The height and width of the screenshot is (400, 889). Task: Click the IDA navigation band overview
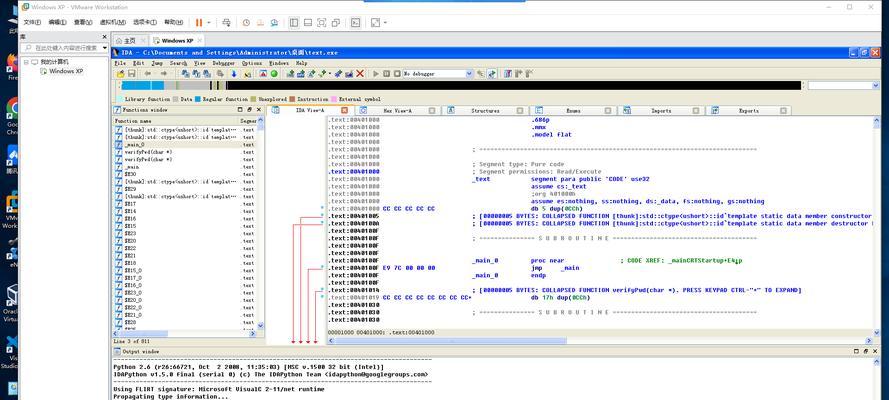[x=459, y=86]
